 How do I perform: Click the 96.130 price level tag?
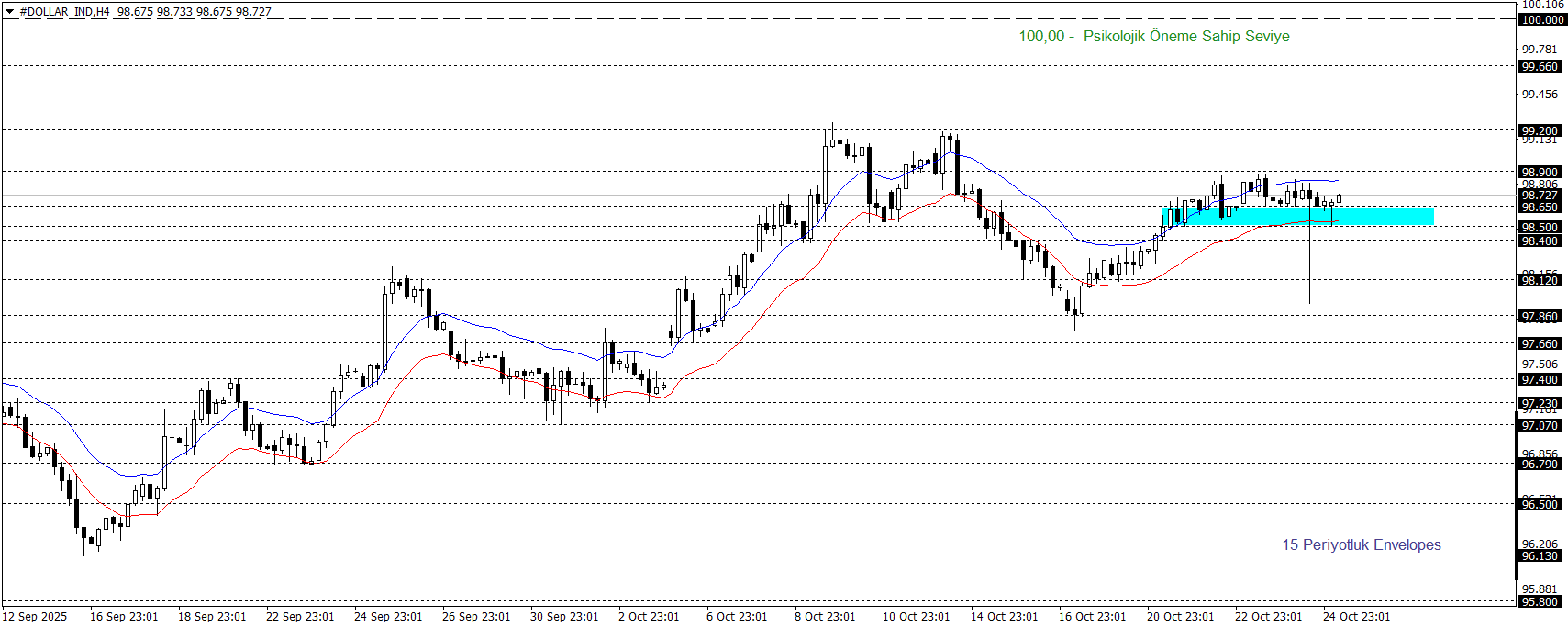point(1540,556)
